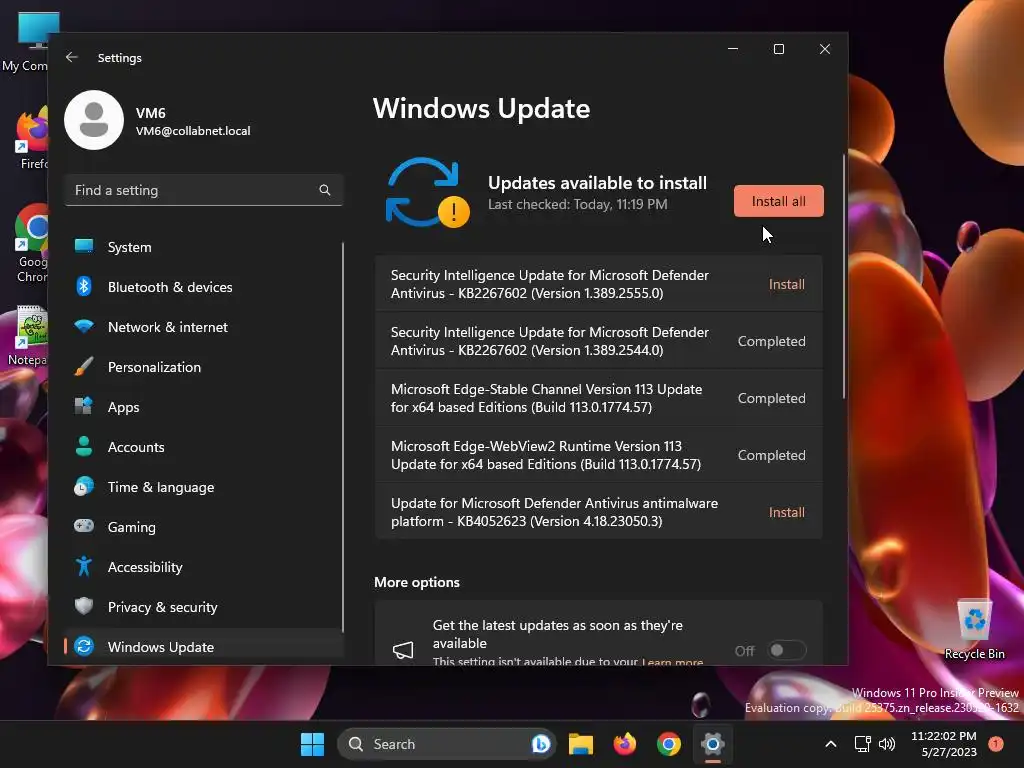Show hidden tray icons chevron
Viewport: 1024px width, 768px height.
tap(831, 744)
